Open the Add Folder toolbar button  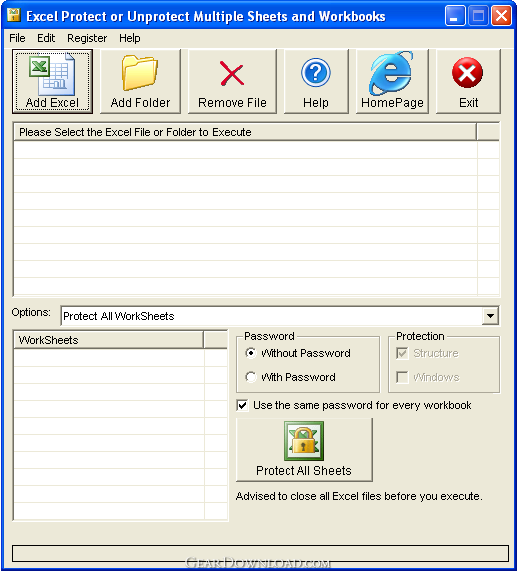[x=140, y=82]
